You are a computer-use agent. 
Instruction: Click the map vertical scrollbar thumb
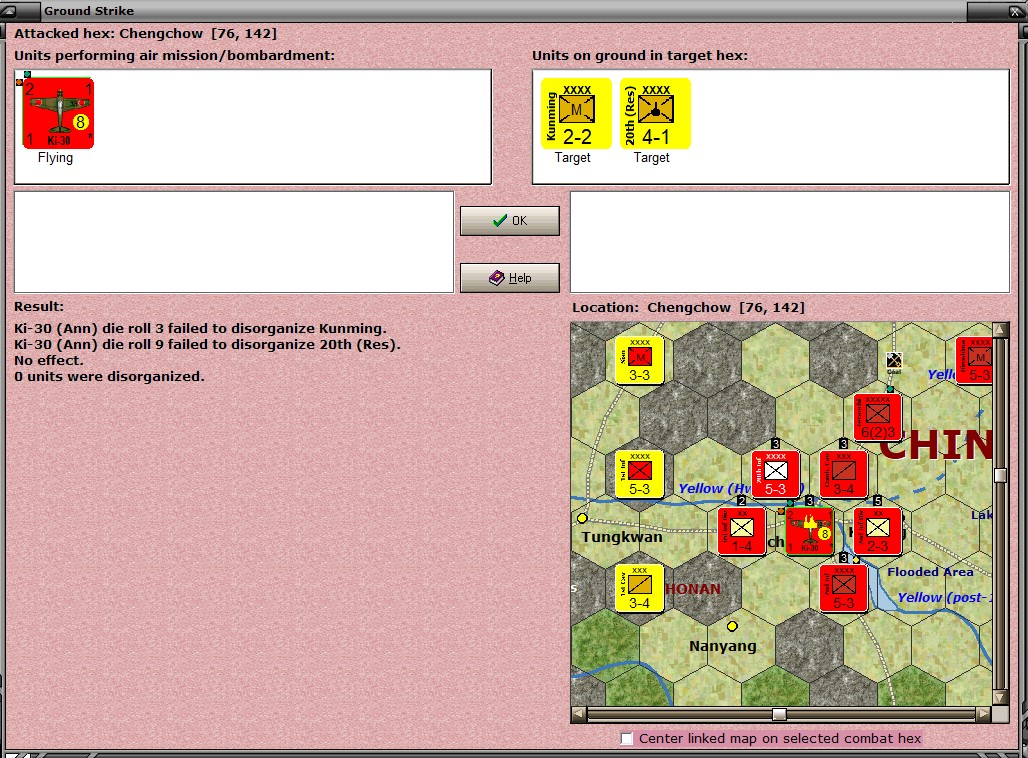pos(1000,475)
